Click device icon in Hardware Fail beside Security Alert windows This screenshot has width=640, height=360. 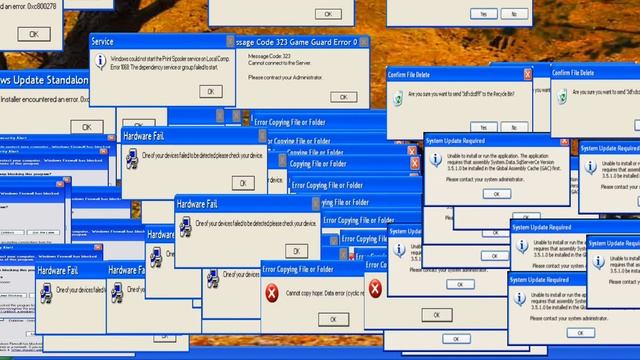pos(46,293)
